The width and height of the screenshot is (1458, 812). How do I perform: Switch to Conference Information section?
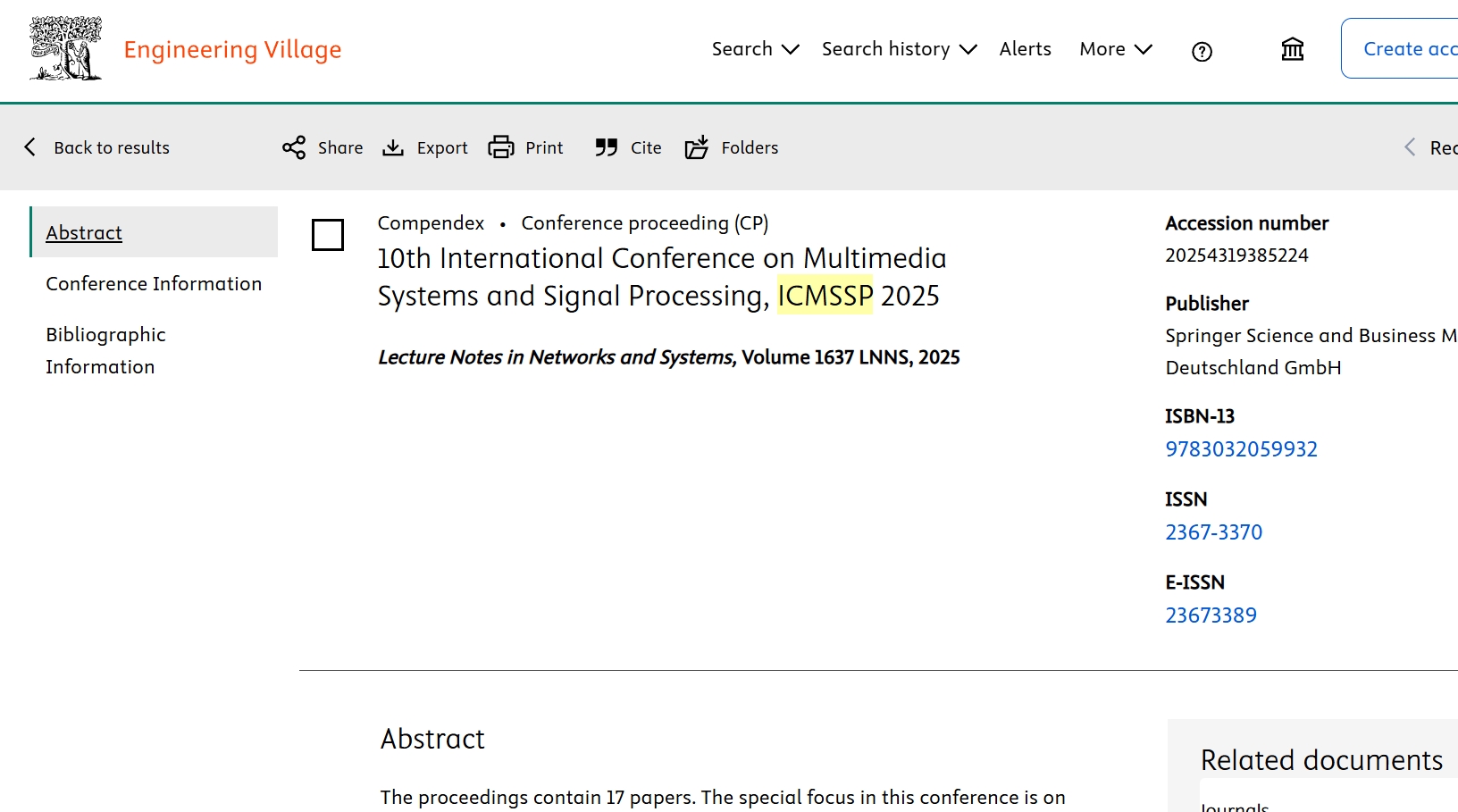click(x=154, y=284)
